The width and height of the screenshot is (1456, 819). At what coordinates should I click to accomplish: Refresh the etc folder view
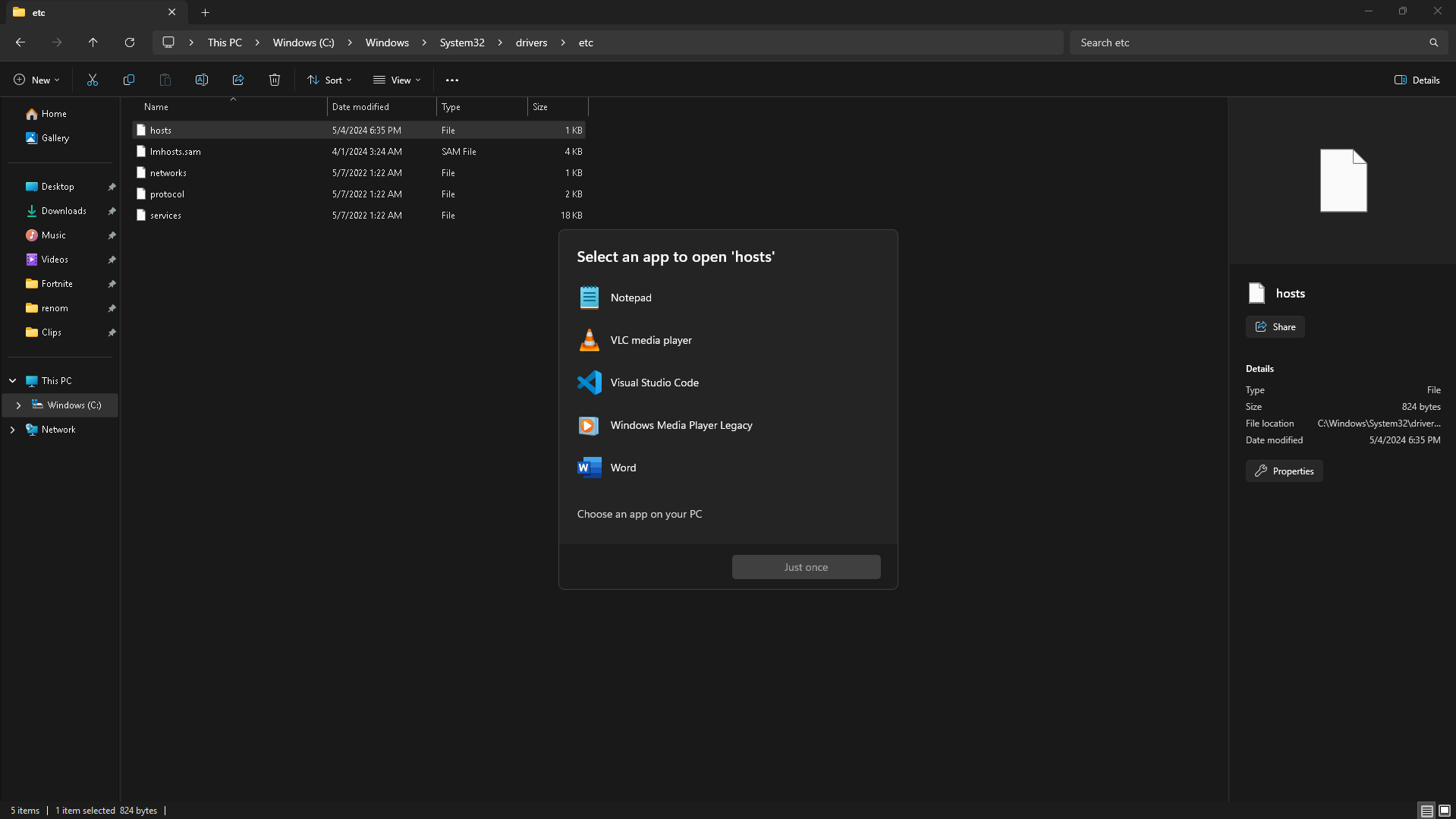coord(130,43)
